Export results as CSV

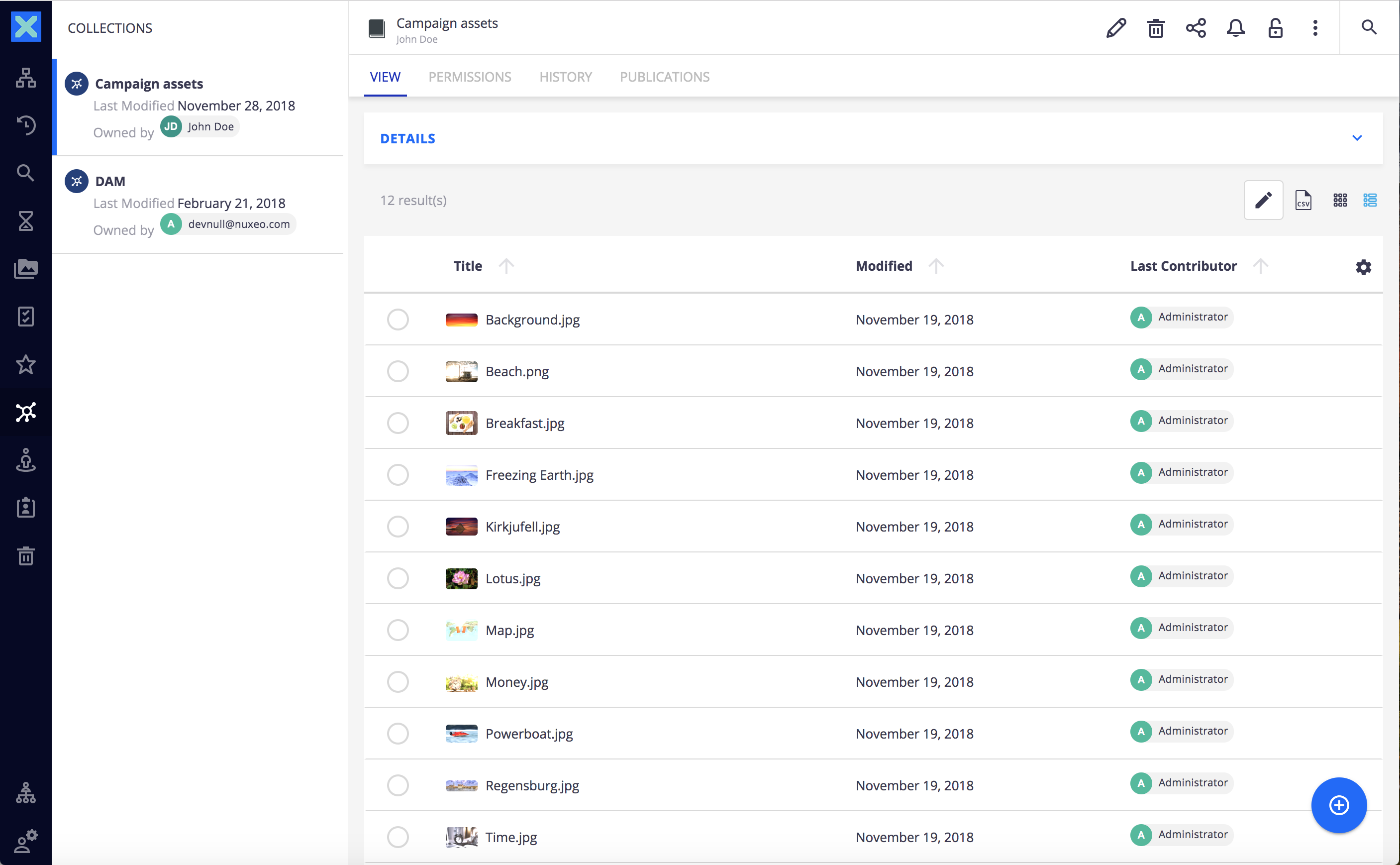(1303, 200)
